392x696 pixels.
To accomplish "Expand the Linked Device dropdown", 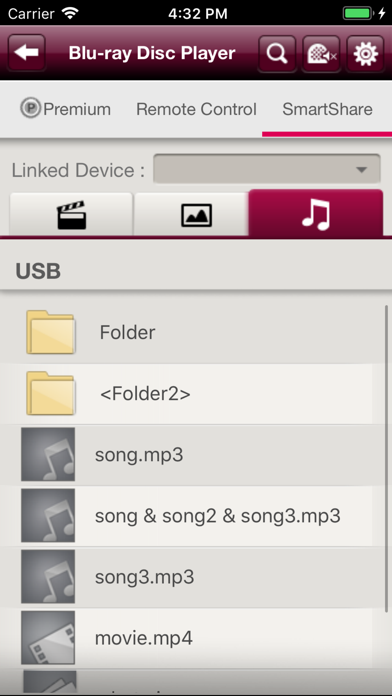I will [266, 169].
